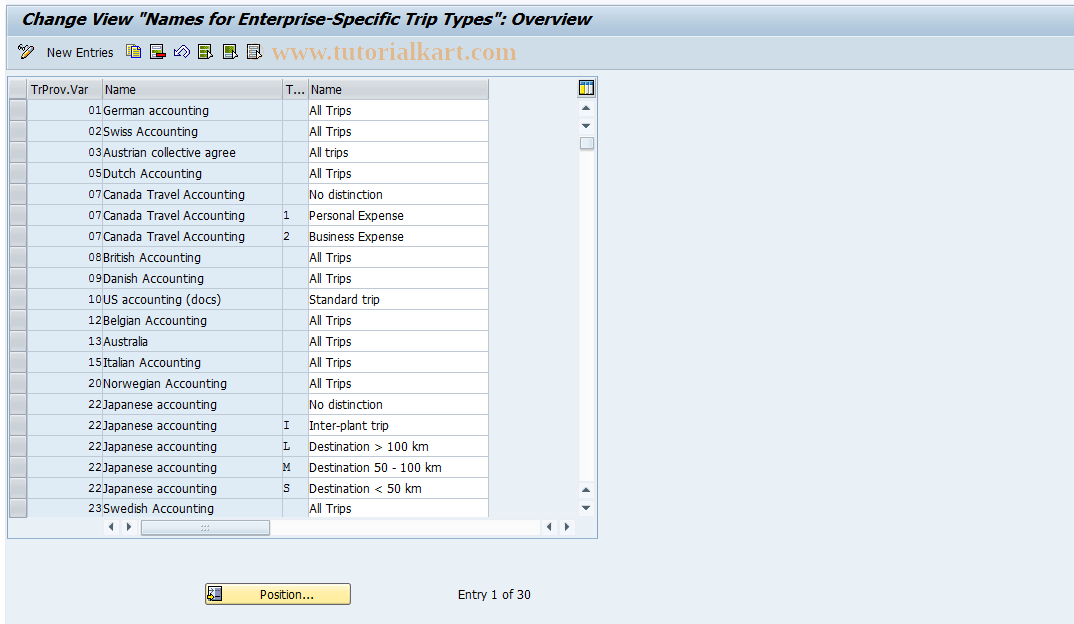Click the Delete entry icon
The width and height of the screenshot is (1074, 624).
[x=158, y=51]
